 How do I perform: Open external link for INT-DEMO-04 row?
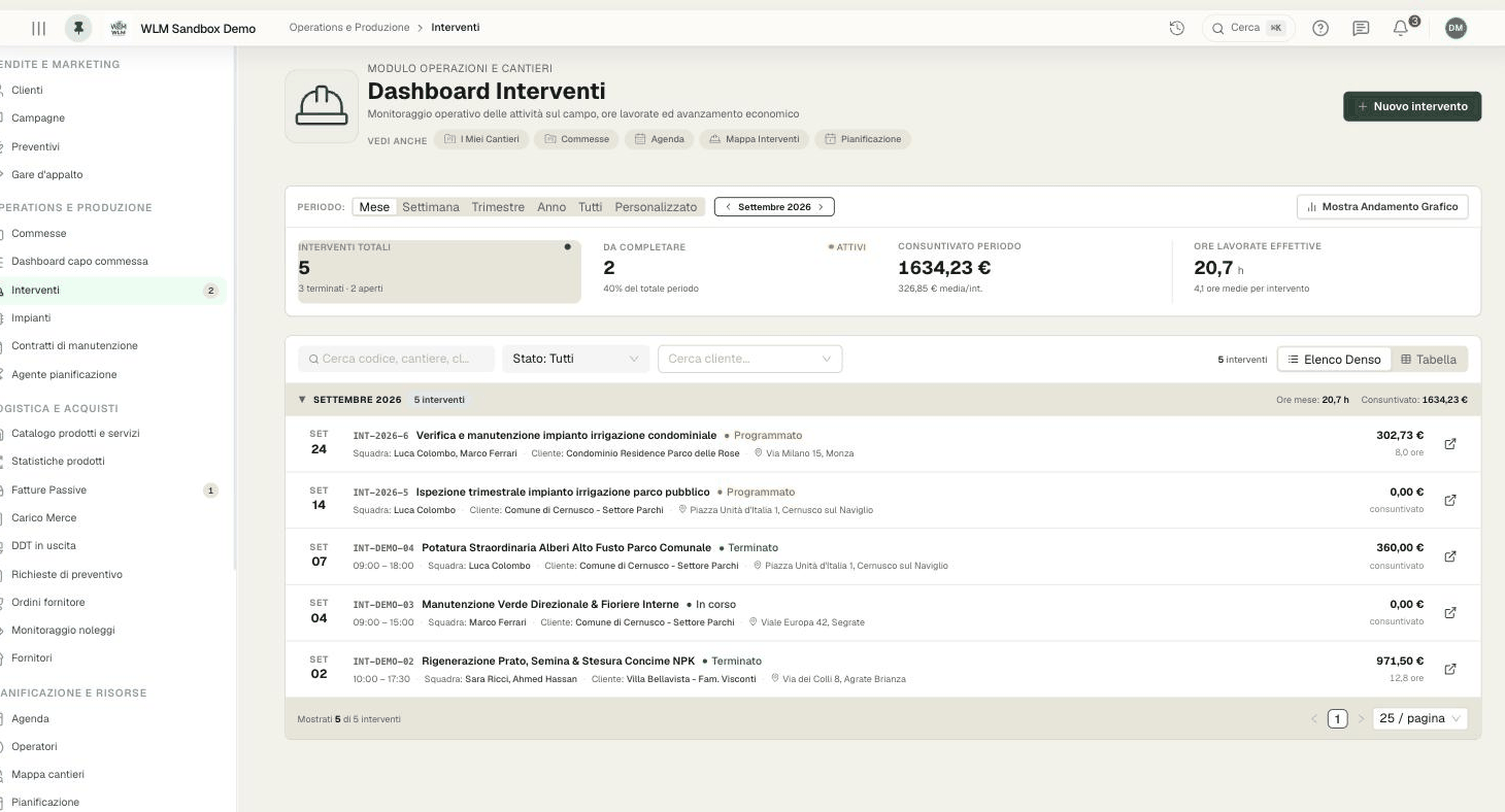tap(1450, 556)
